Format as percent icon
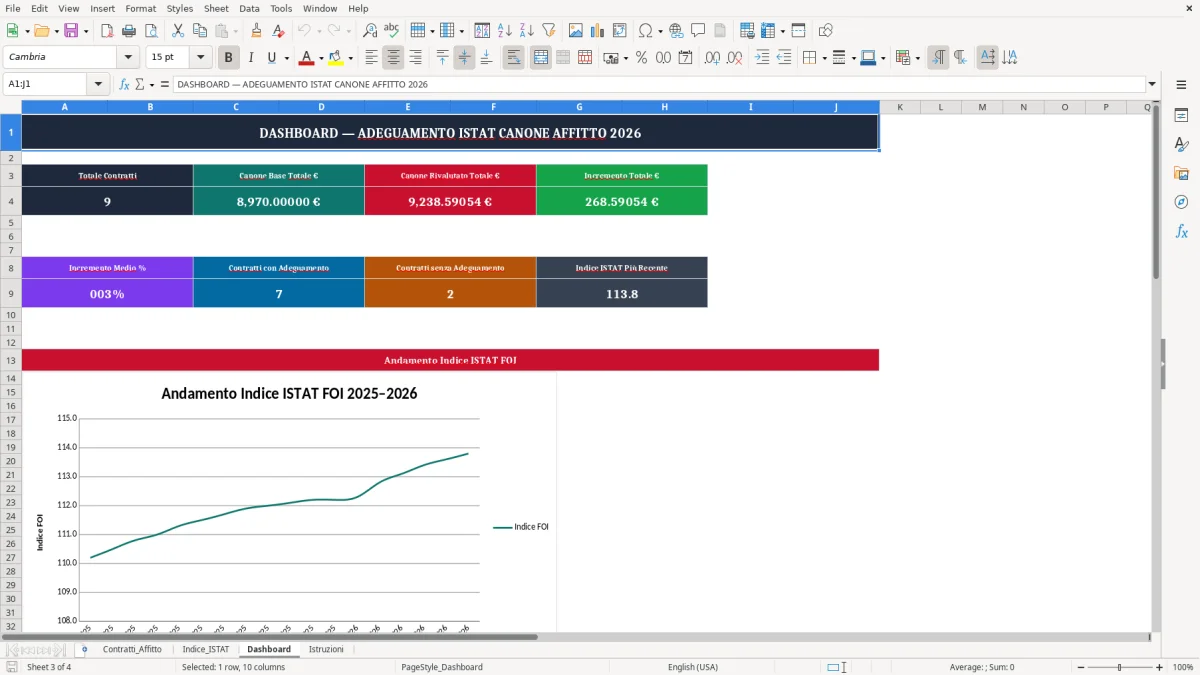This screenshot has width=1200, height=675. coord(641,58)
